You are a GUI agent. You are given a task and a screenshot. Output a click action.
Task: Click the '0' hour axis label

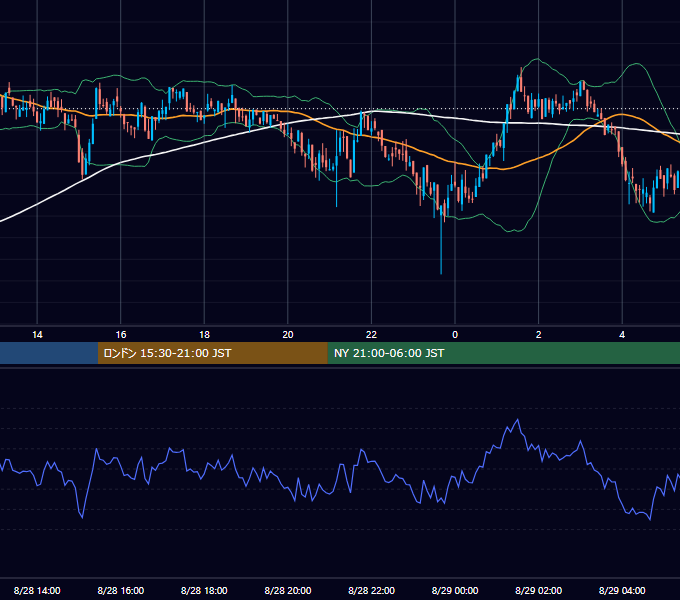click(x=455, y=335)
